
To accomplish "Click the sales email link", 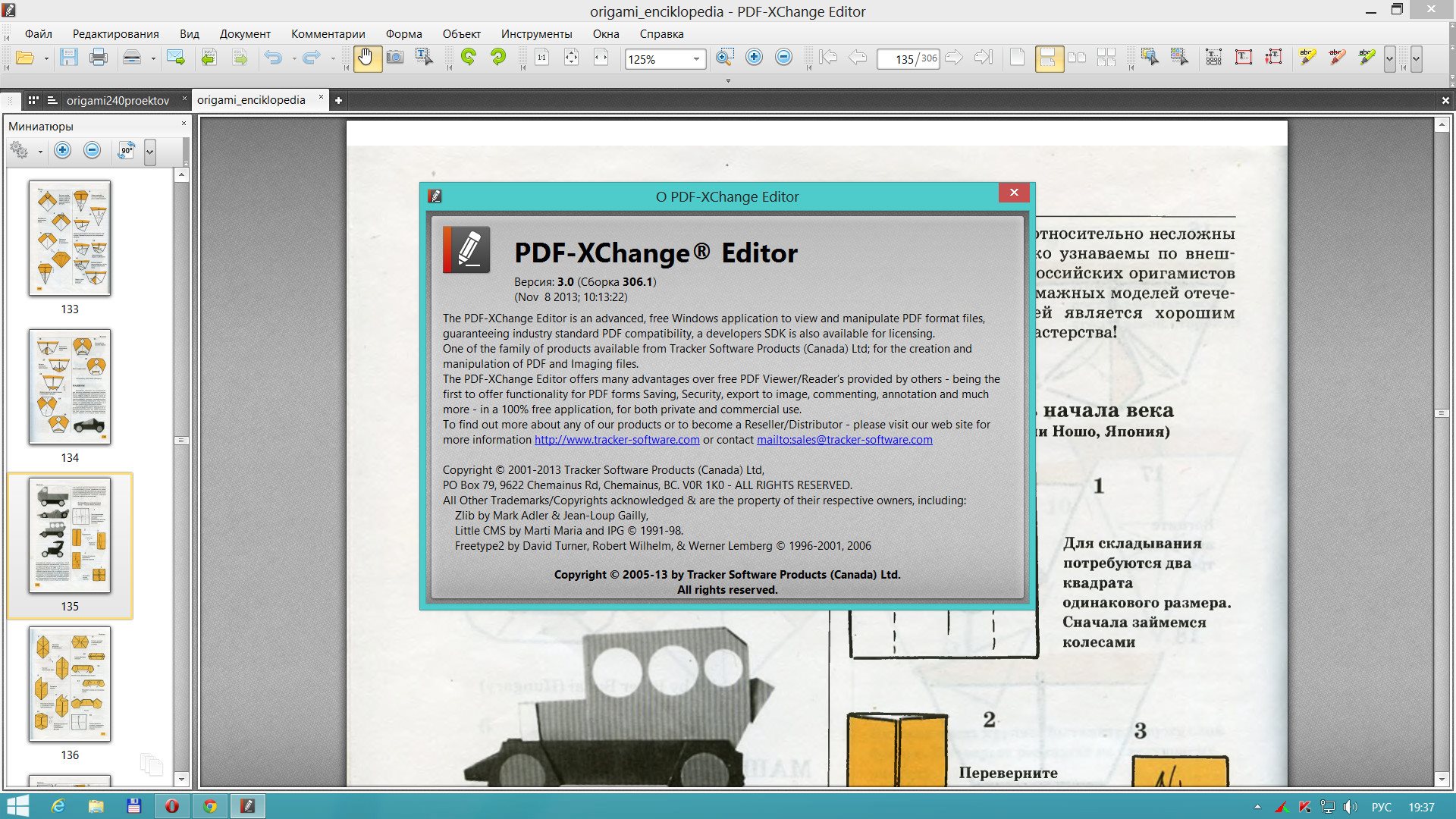I will 845,440.
